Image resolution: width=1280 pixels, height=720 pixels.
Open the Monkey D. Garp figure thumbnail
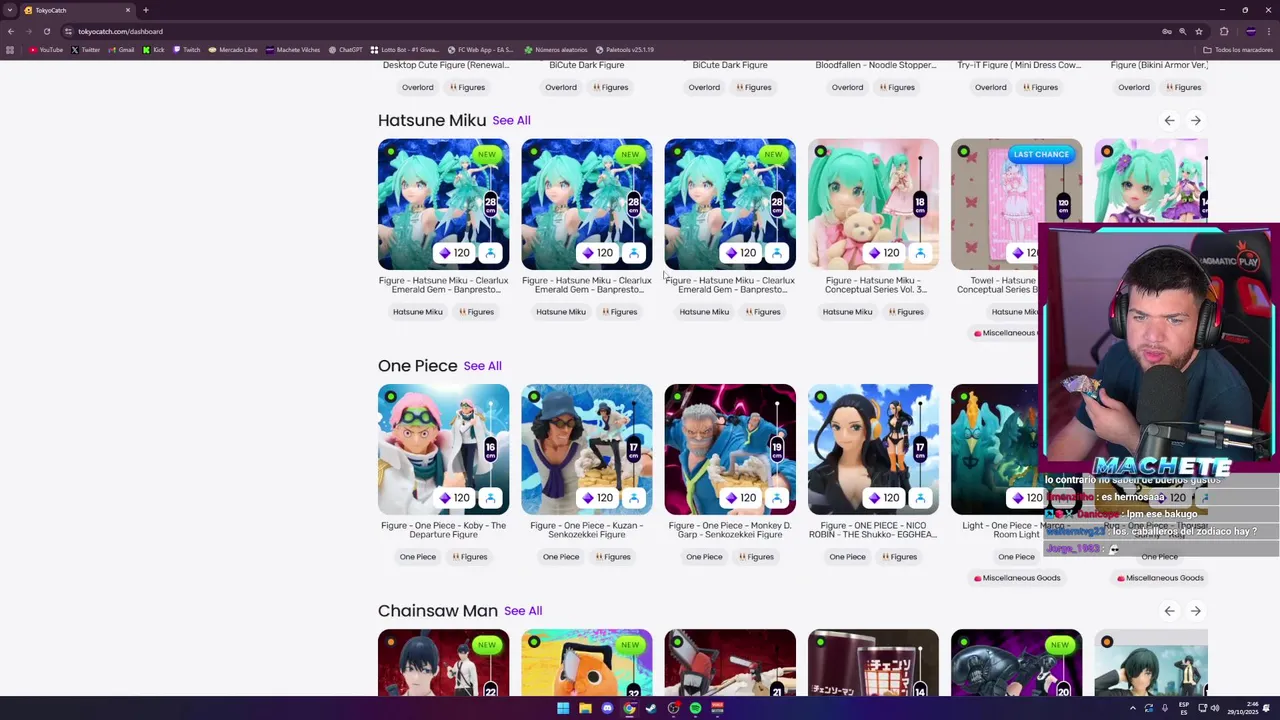click(730, 449)
